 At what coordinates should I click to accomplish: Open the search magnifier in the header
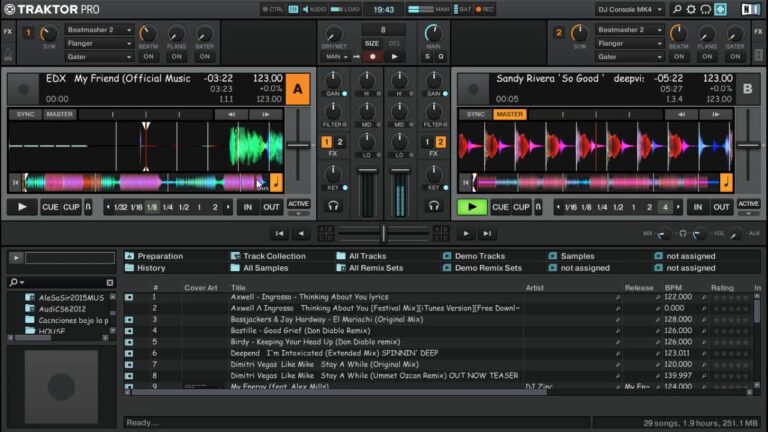pyautogui.click(x=677, y=9)
